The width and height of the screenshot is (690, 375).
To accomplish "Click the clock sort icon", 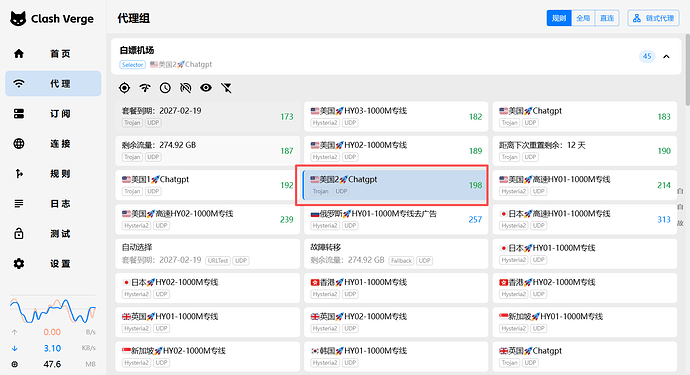I will [165, 88].
